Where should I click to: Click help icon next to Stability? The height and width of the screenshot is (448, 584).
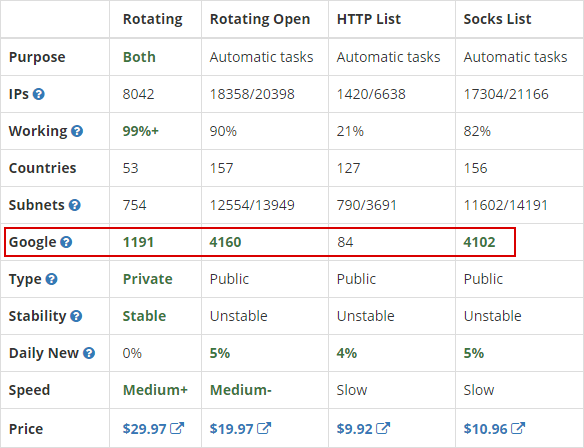76,316
